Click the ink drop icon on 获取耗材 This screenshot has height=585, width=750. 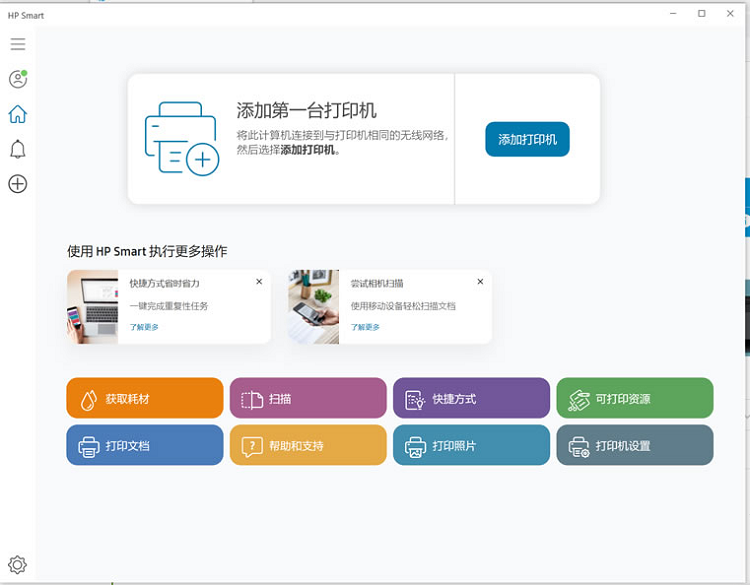[88, 400]
